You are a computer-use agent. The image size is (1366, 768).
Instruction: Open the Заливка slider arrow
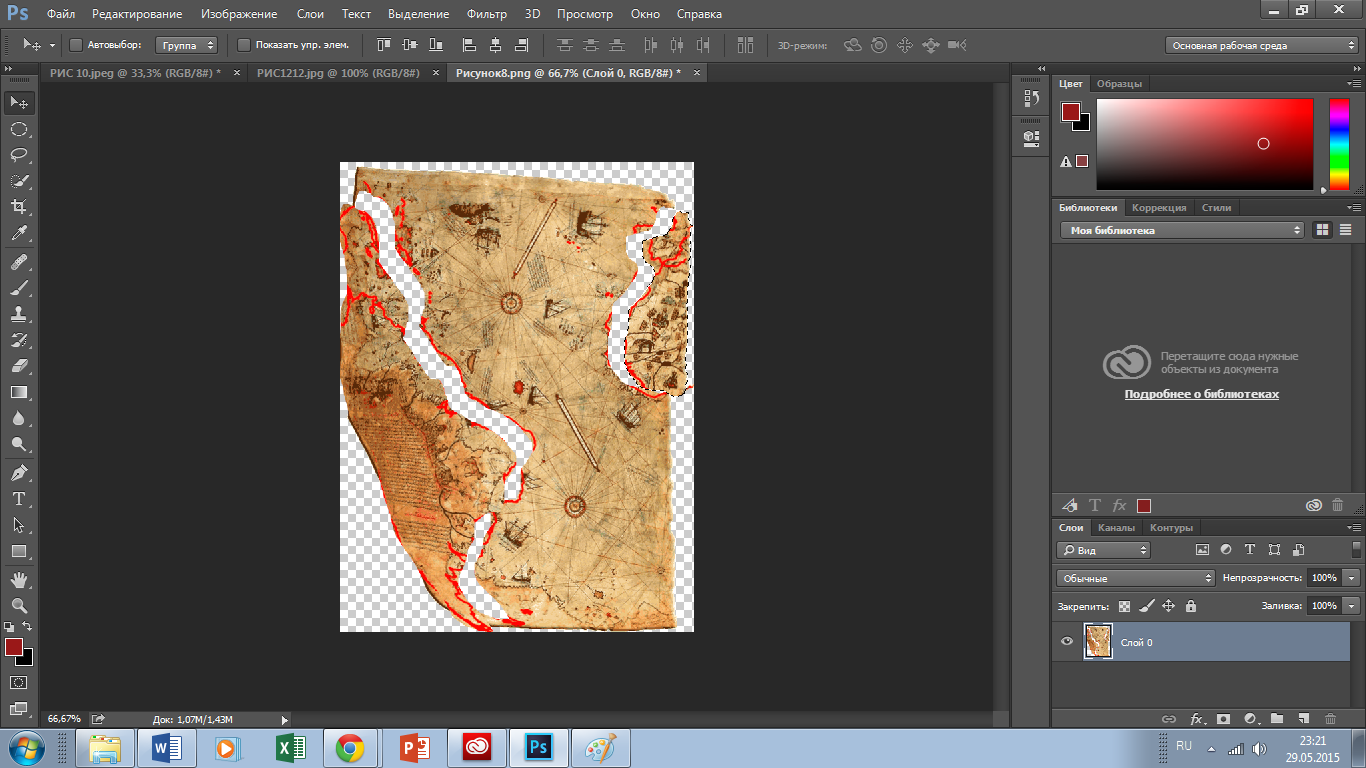click(x=1352, y=606)
